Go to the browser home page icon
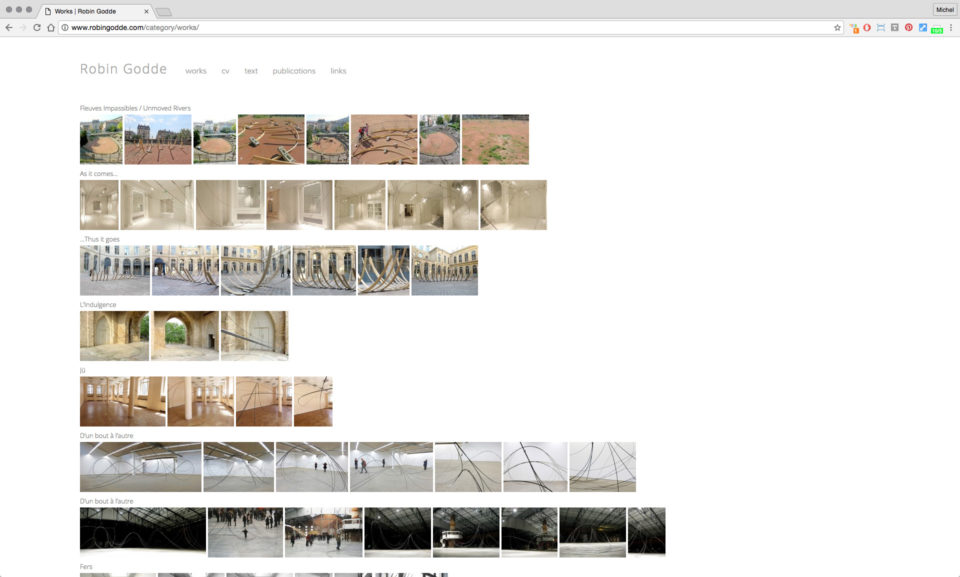The image size is (960, 577). [51, 27]
